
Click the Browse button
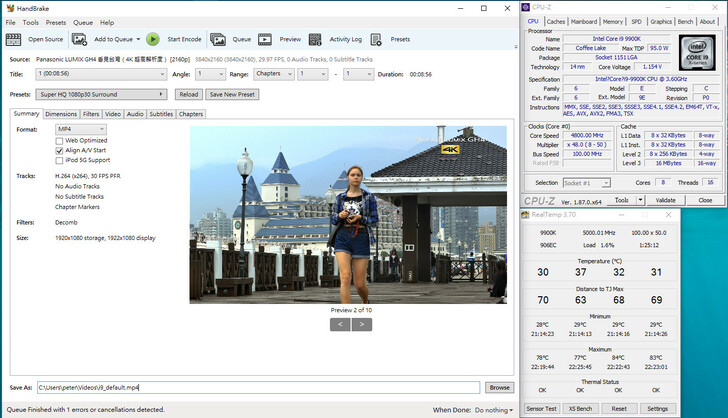point(499,387)
